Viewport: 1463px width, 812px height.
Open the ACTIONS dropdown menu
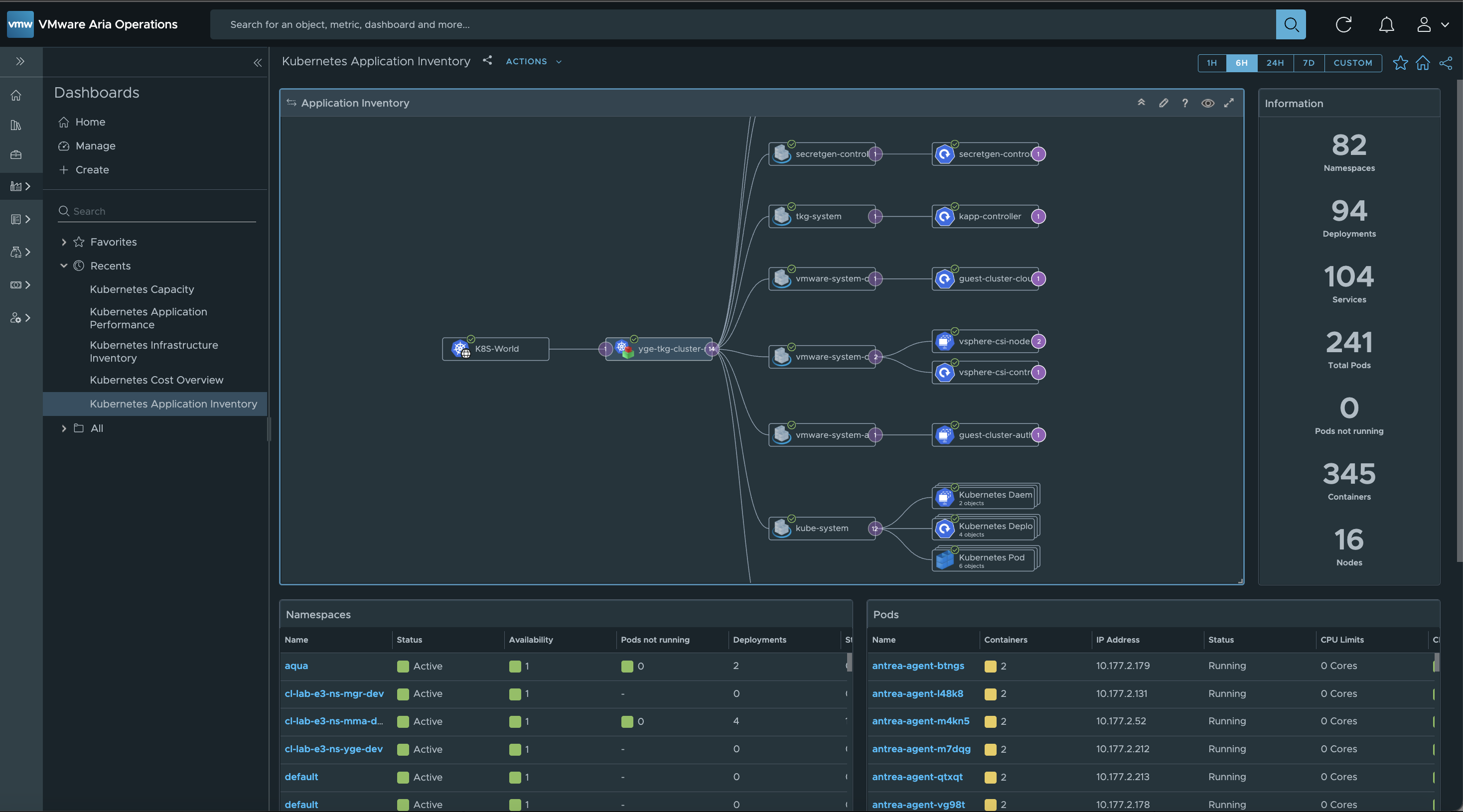pos(532,61)
